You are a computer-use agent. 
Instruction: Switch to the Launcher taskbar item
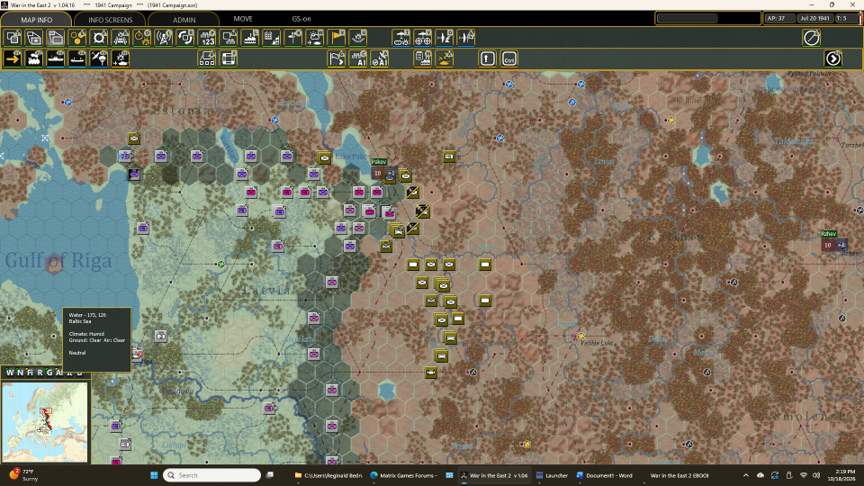(x=552, y=475)
